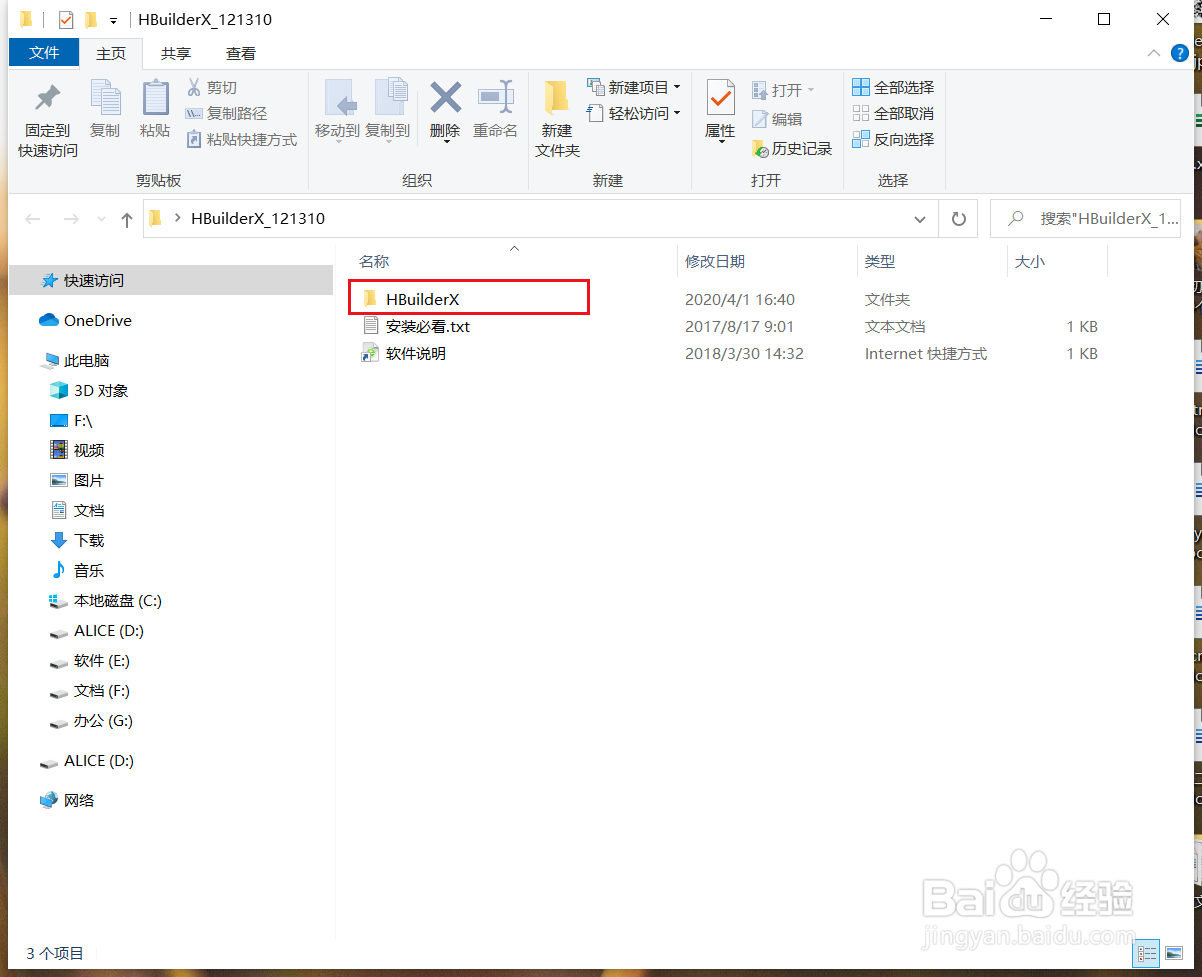
Task: Switch to Share (共享) tab
Action: point(176,53)
